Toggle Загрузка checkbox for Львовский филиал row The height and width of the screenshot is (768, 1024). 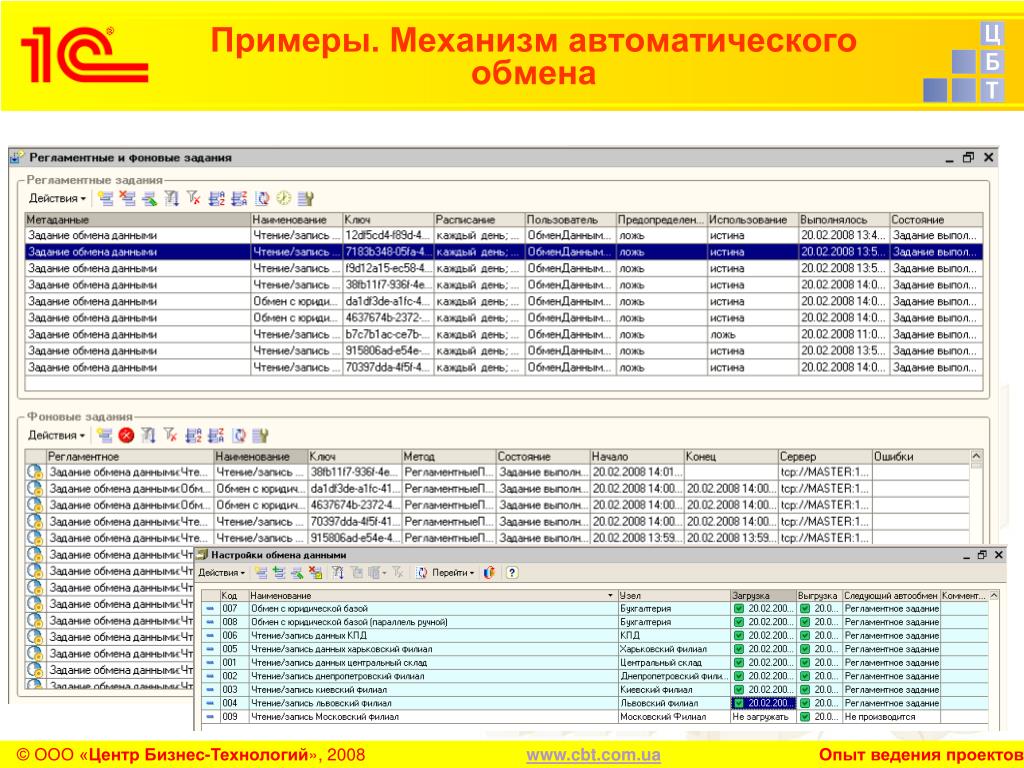[739, 703]
